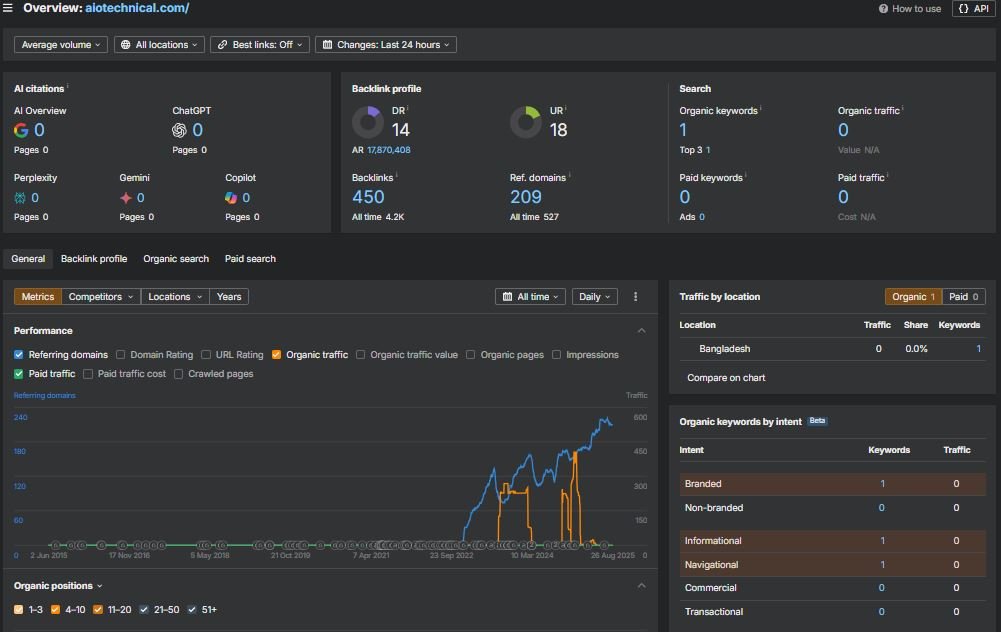Screen dimensions: 1001x632
Task: Open the aiotechnical.com/ link
Action: (x=137, y=8)
